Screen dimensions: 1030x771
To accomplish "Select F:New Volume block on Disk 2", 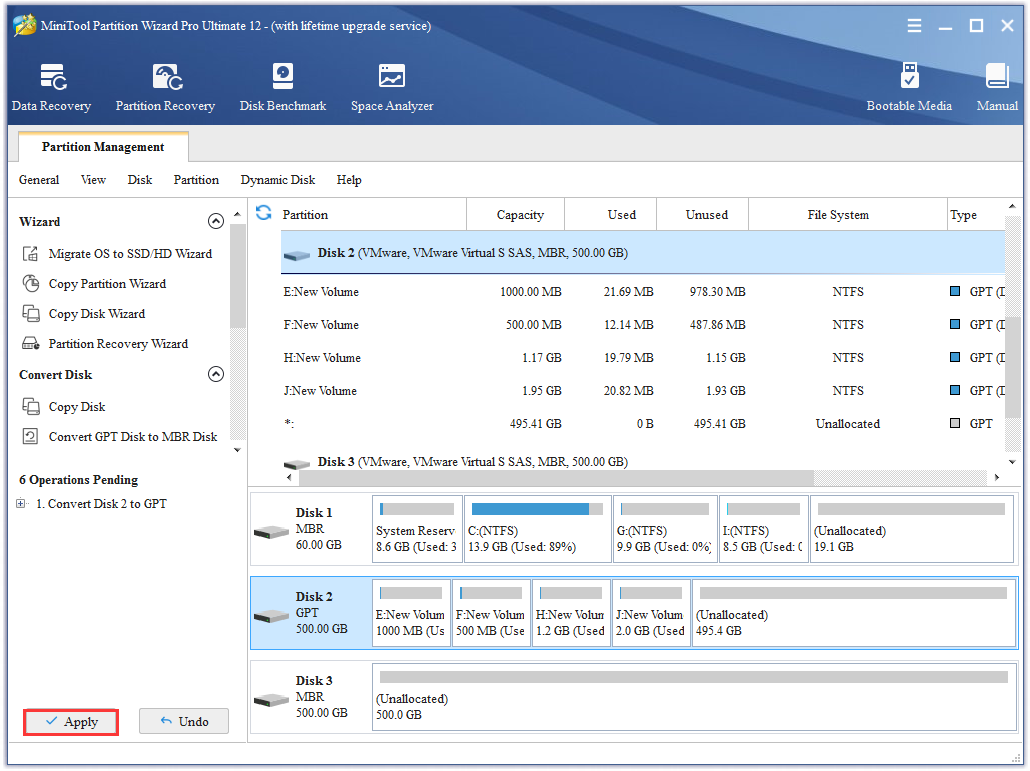I will tap(491, 613).
